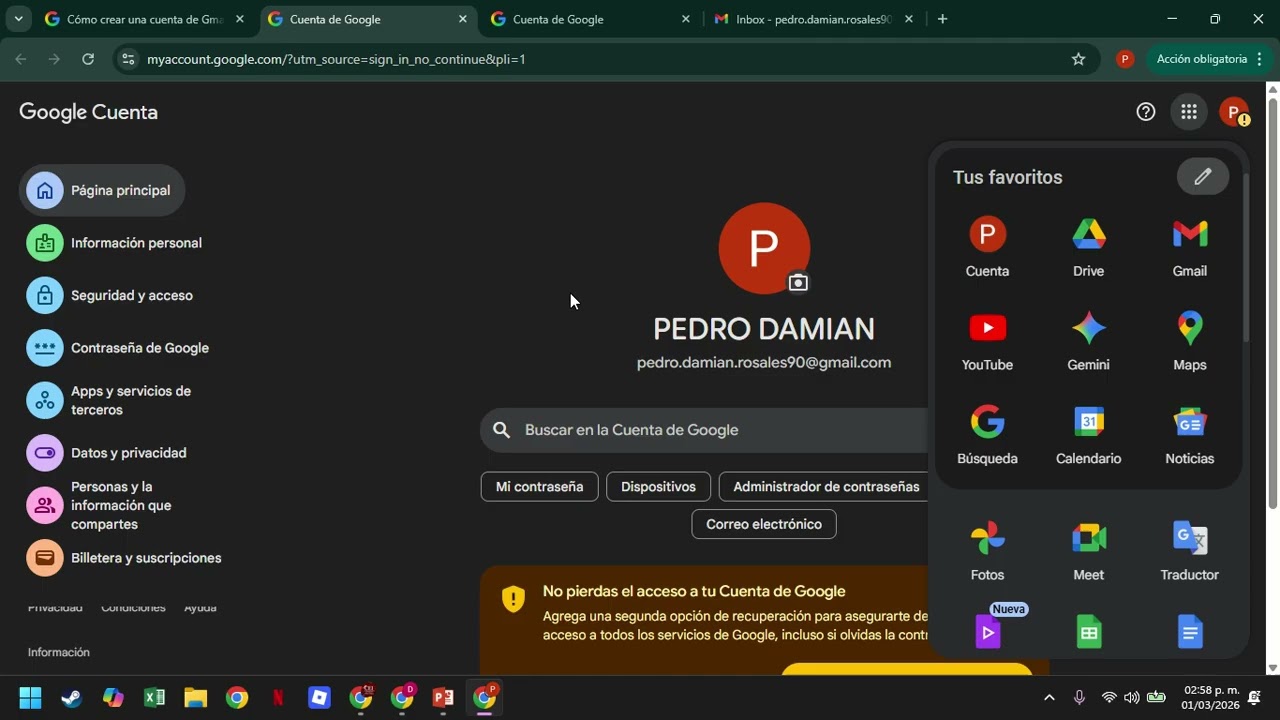Click the Correo electrónico chip
Screen dimensions: 1280x720
click(x=764, y=524)
